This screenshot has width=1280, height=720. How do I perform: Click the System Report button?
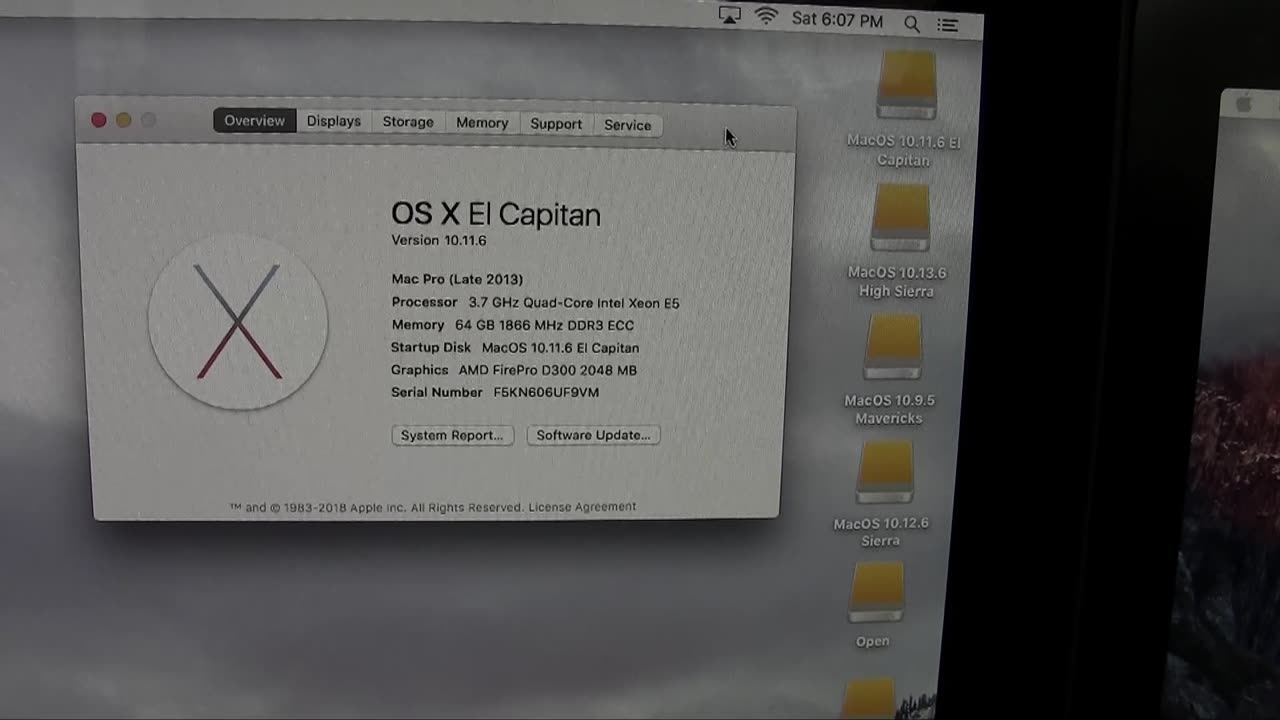tap(452, 435)
